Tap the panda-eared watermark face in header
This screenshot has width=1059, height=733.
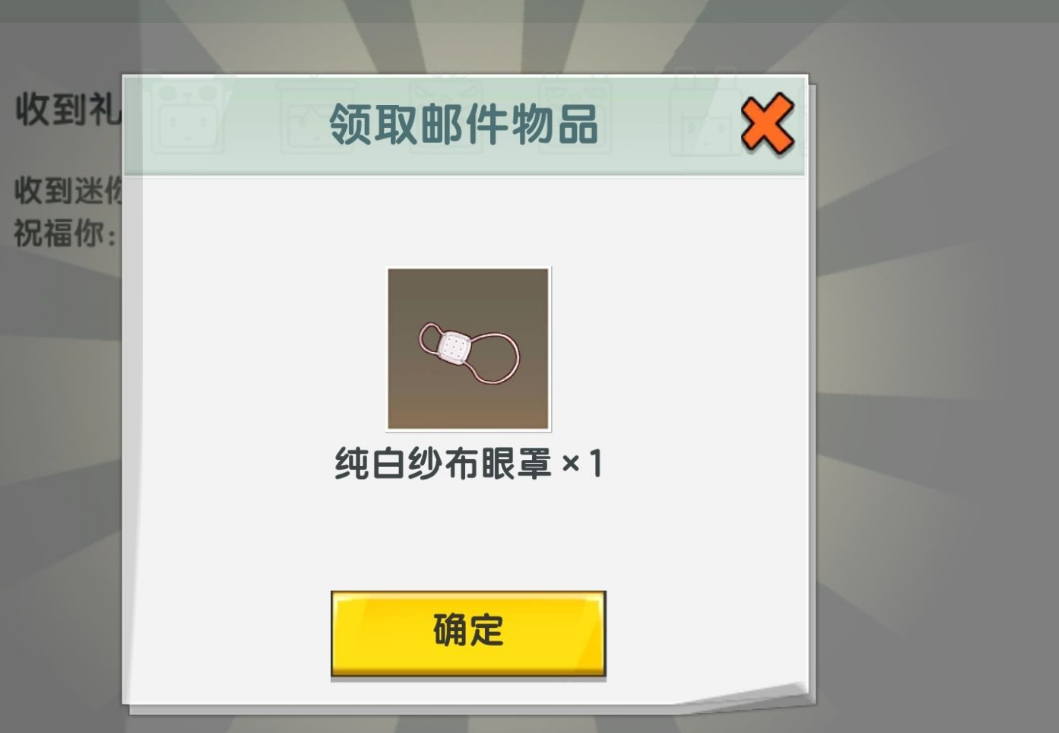pos(187,115)
